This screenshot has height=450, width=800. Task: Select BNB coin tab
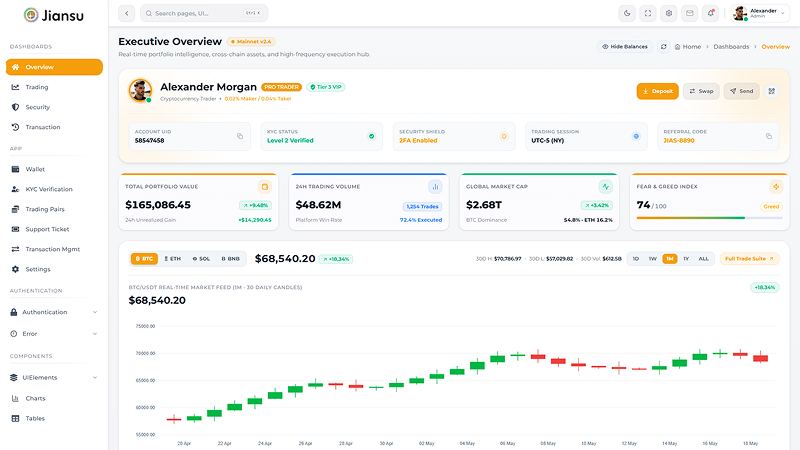coord(231,259)
